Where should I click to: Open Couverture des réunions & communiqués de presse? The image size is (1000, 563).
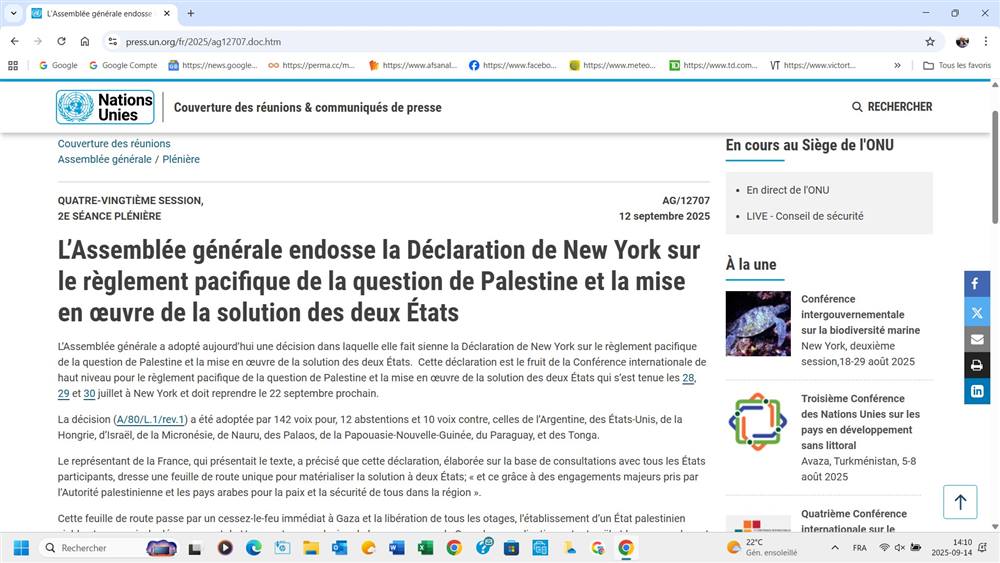pos(307,107)
